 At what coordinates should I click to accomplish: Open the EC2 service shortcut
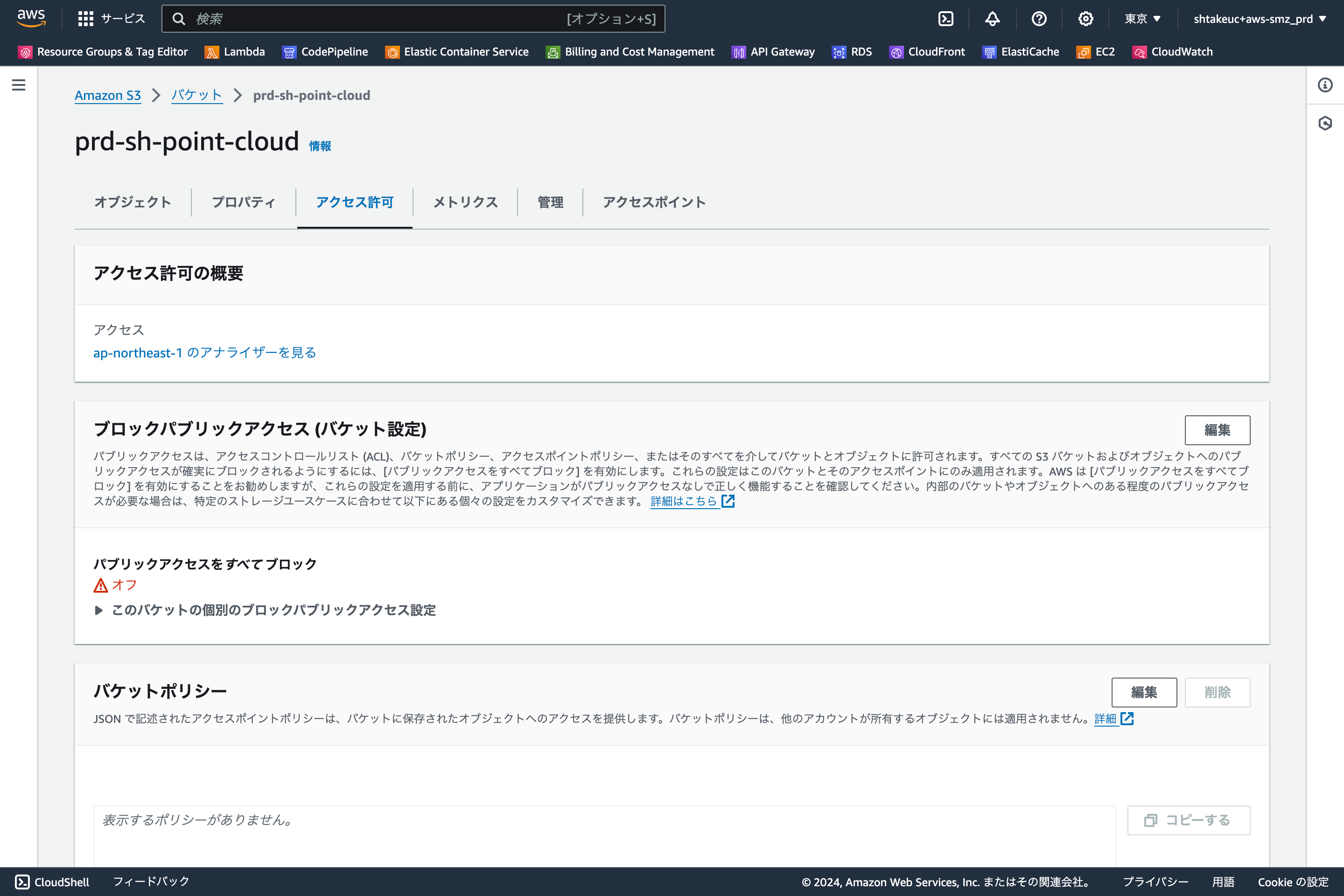[x=1095, y=52]
